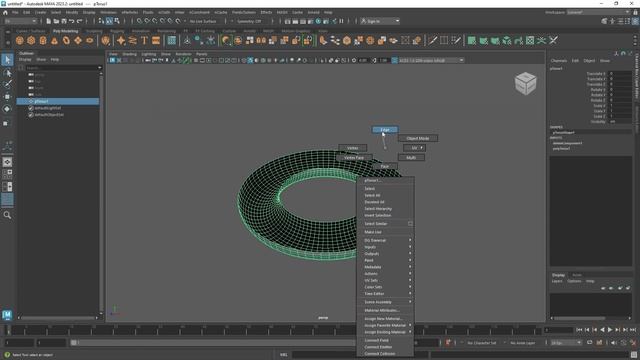Create a polygon sphere from shelf

click(x=19, y=40)
